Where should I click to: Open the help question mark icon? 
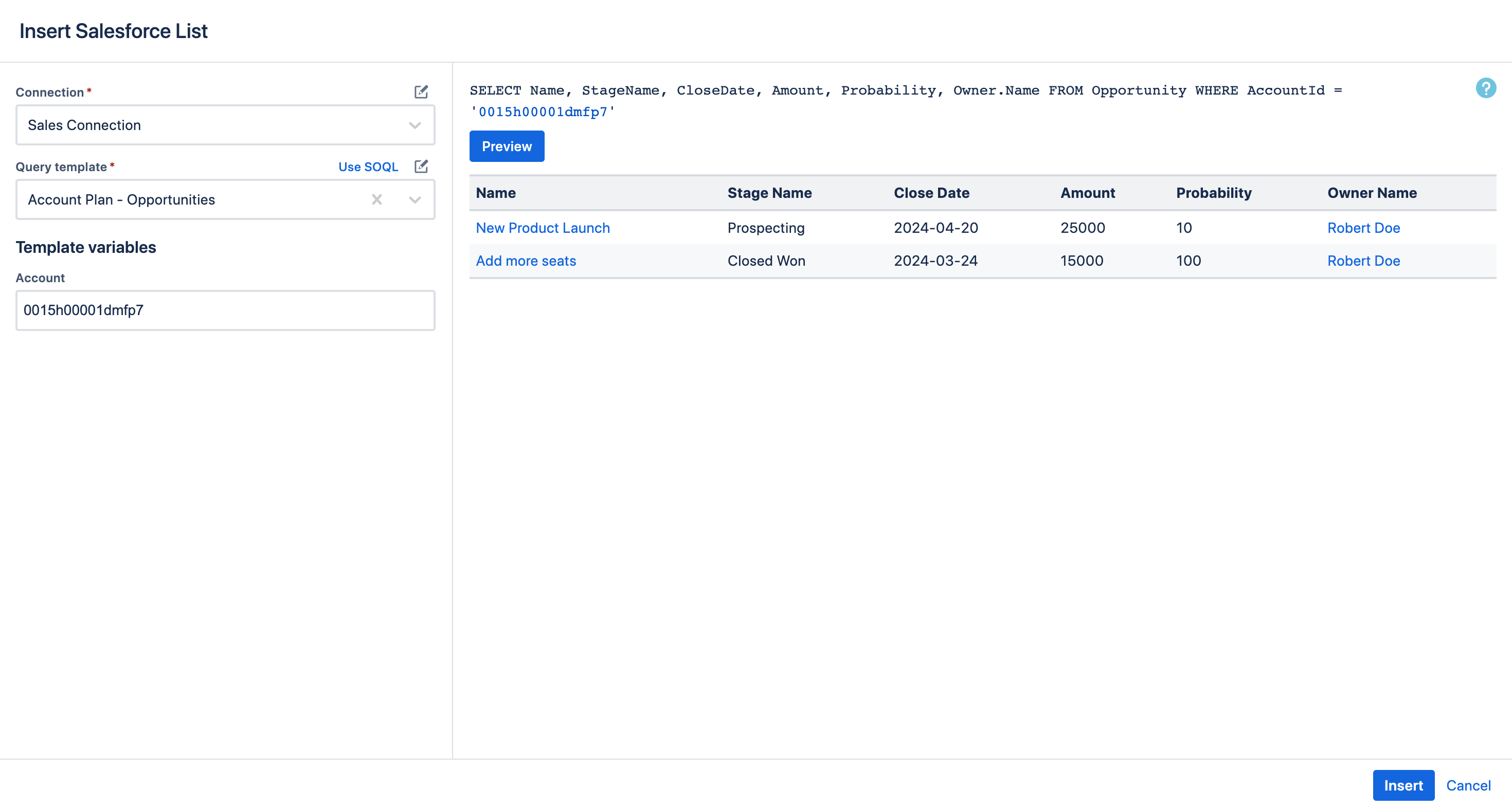1486,88
